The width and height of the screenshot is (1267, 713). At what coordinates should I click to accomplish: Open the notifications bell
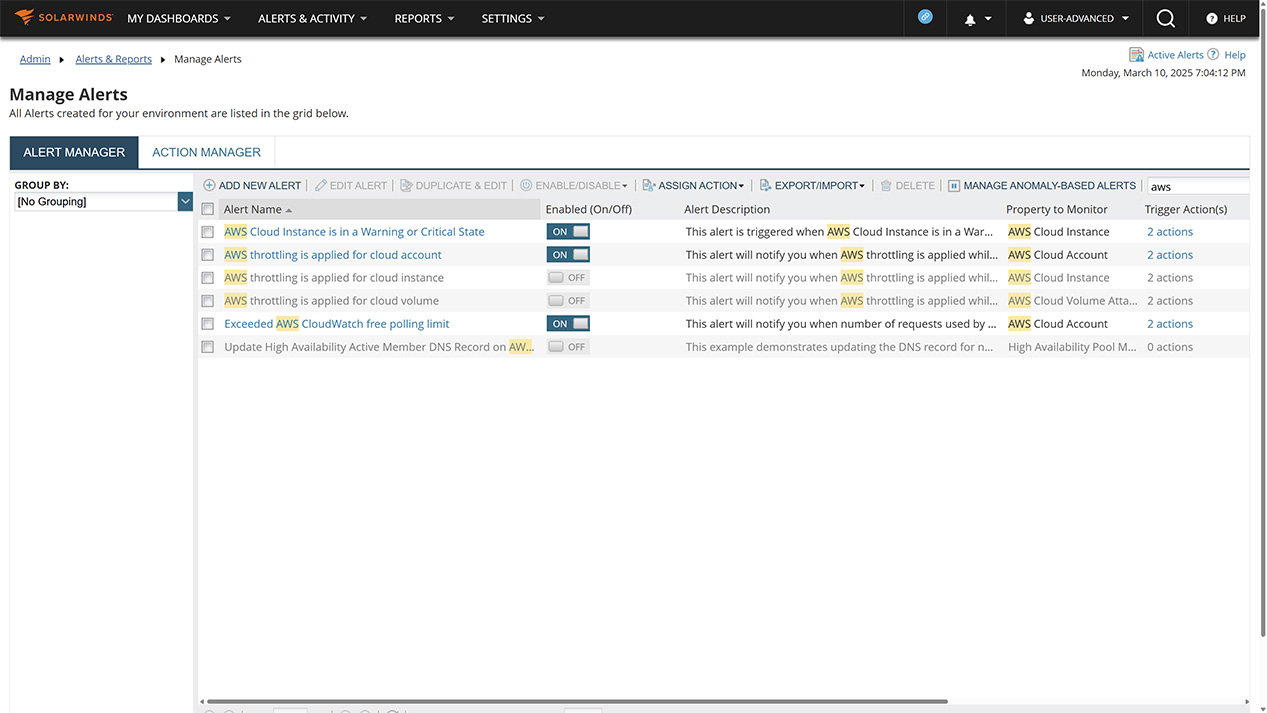tap(970, 18)
